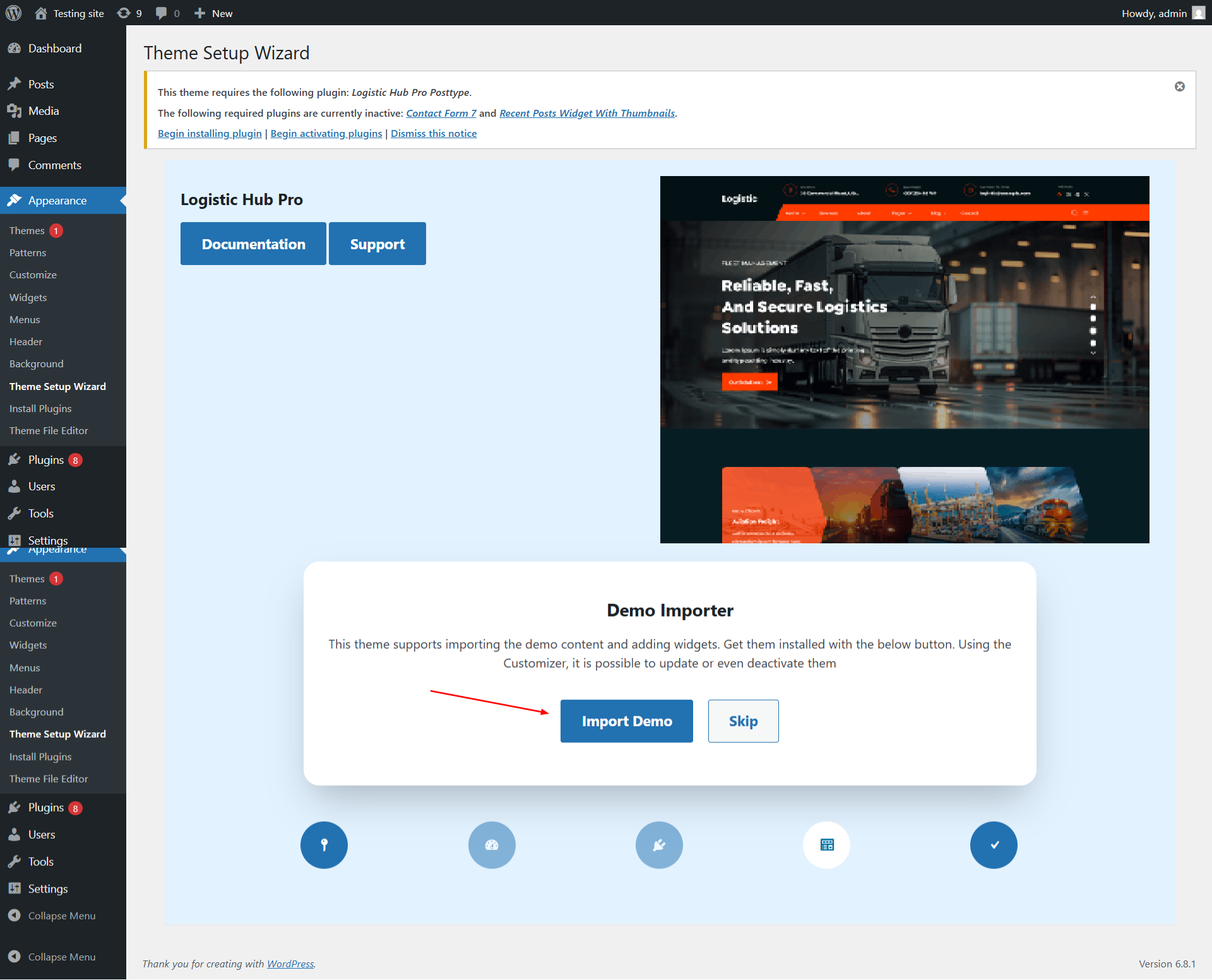Click the Support button

(x=377, y=244)
